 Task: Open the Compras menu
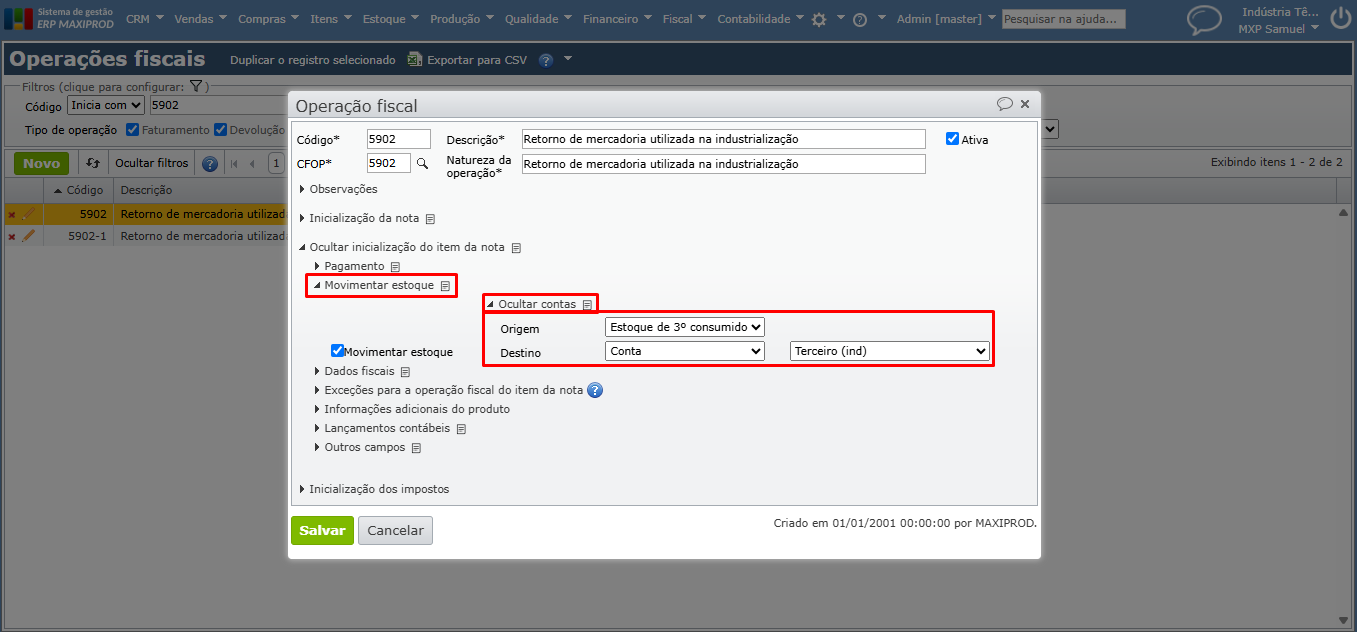[269, 19]
